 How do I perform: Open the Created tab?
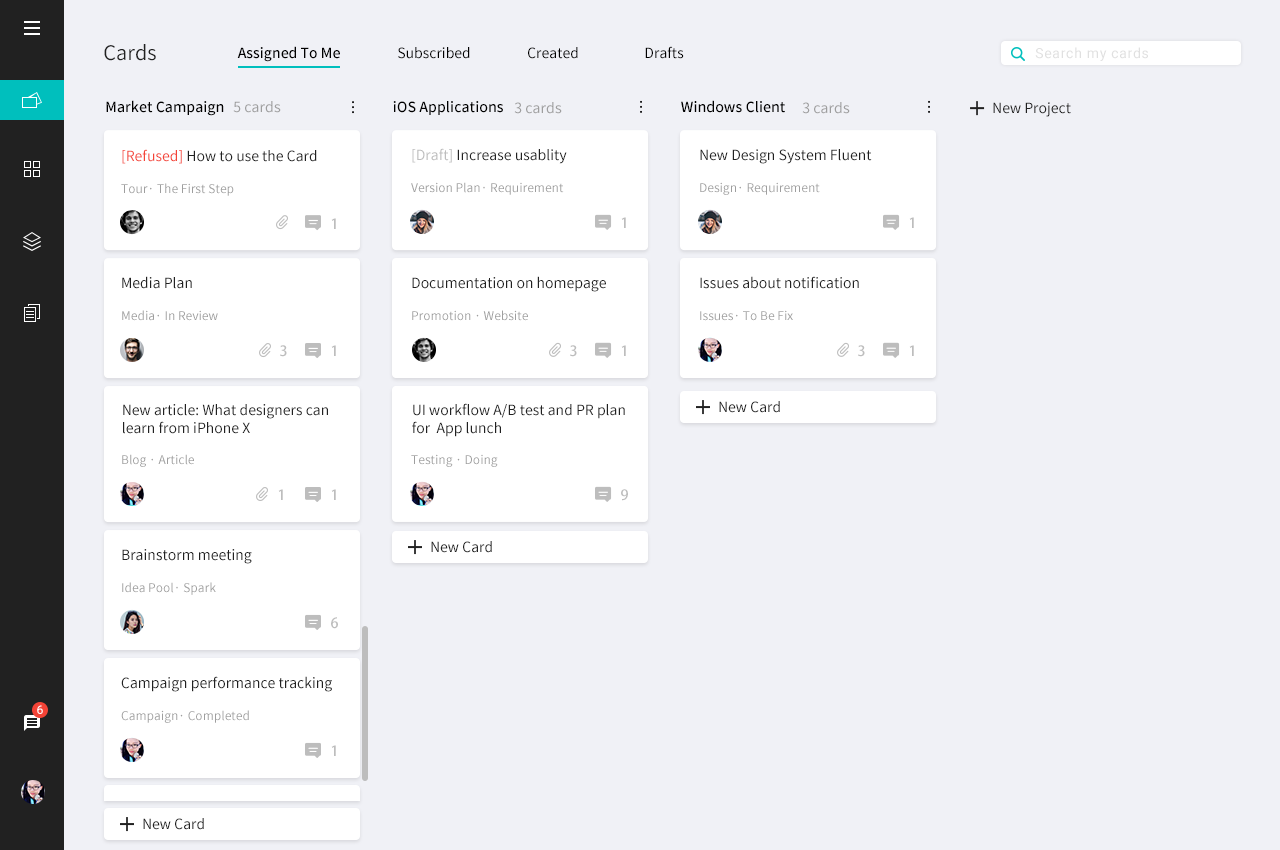[552, 53]
